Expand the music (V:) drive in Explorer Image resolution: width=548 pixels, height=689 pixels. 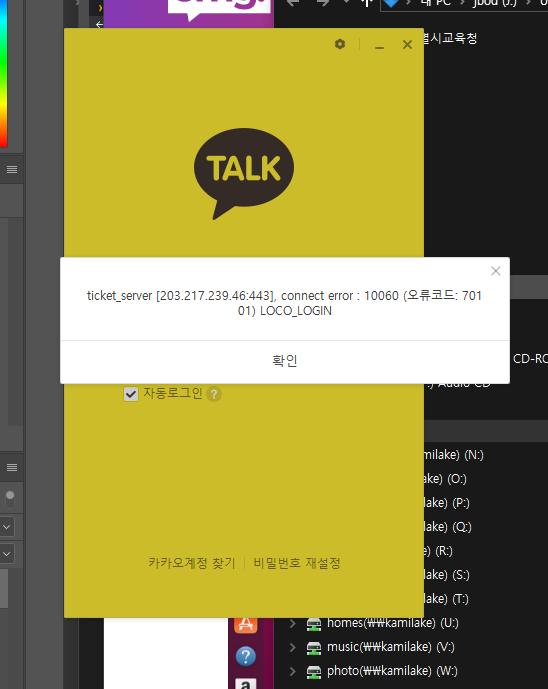tap(293, 647)
